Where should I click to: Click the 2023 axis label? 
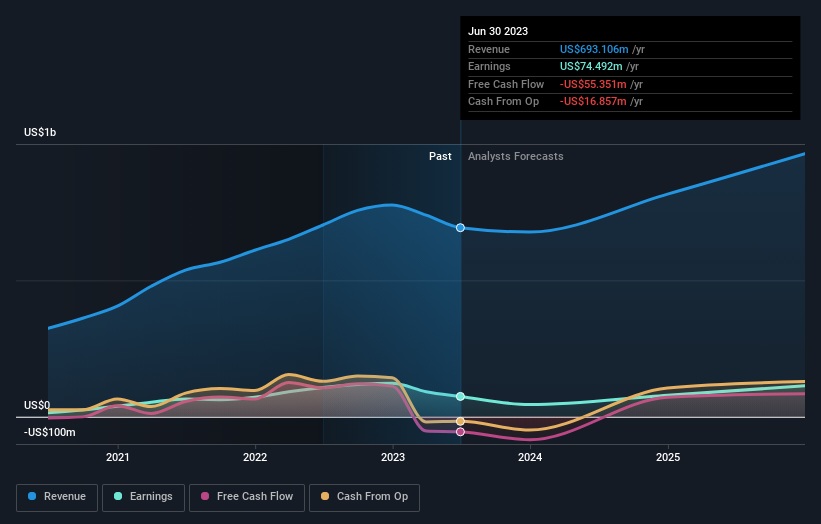(x=393, y=457)
